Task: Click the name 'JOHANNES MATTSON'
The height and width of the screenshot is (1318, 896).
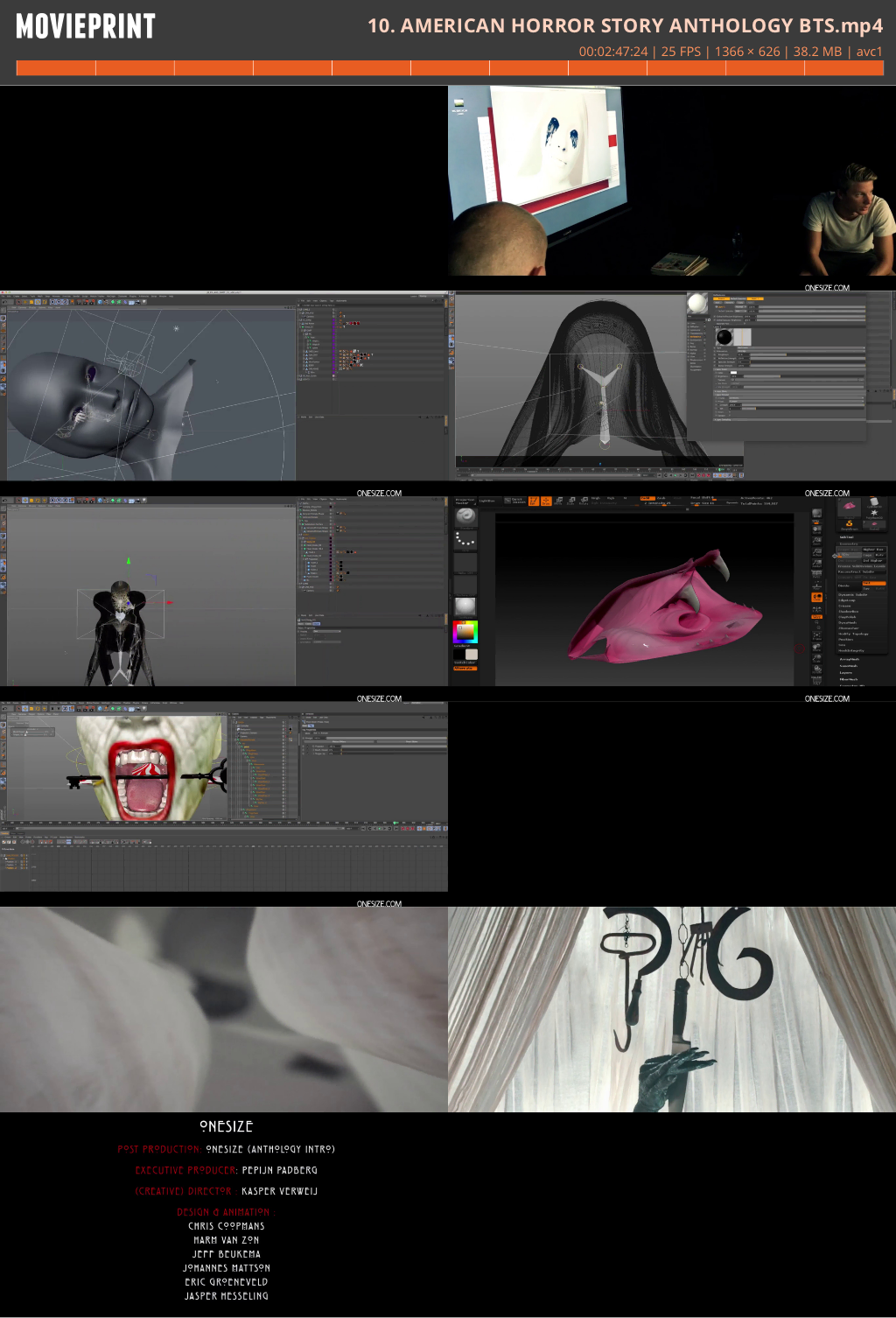Action: [227, 1268]
